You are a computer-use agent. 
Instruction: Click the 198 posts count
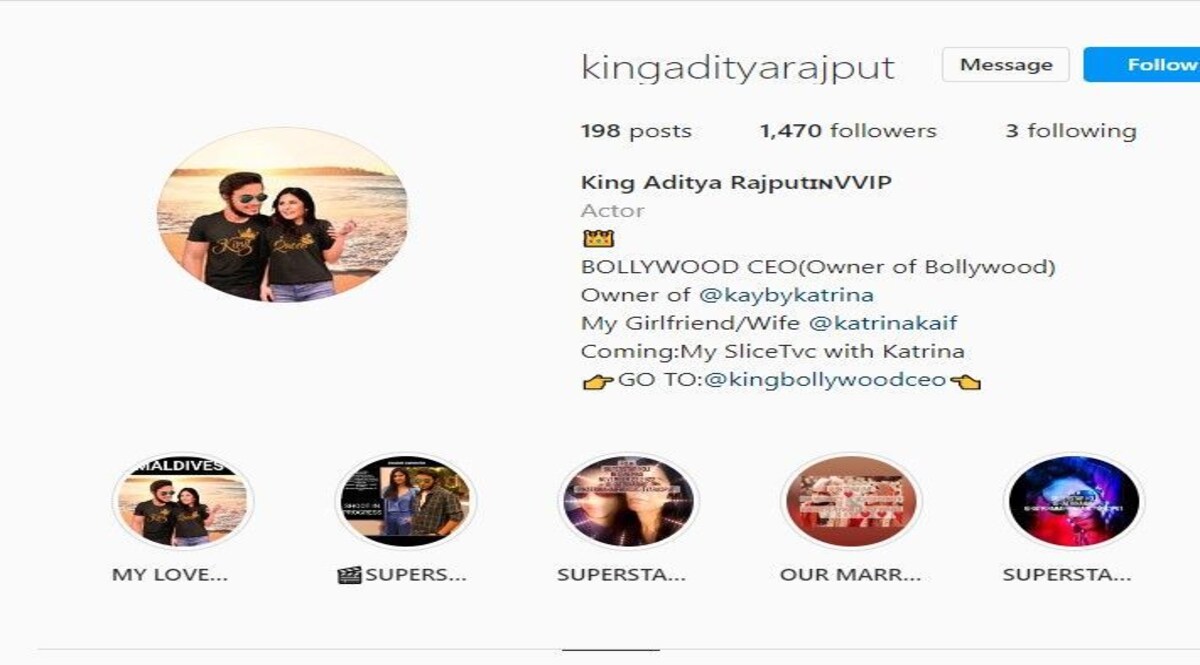pyautogui.click(x=636, y=131)
